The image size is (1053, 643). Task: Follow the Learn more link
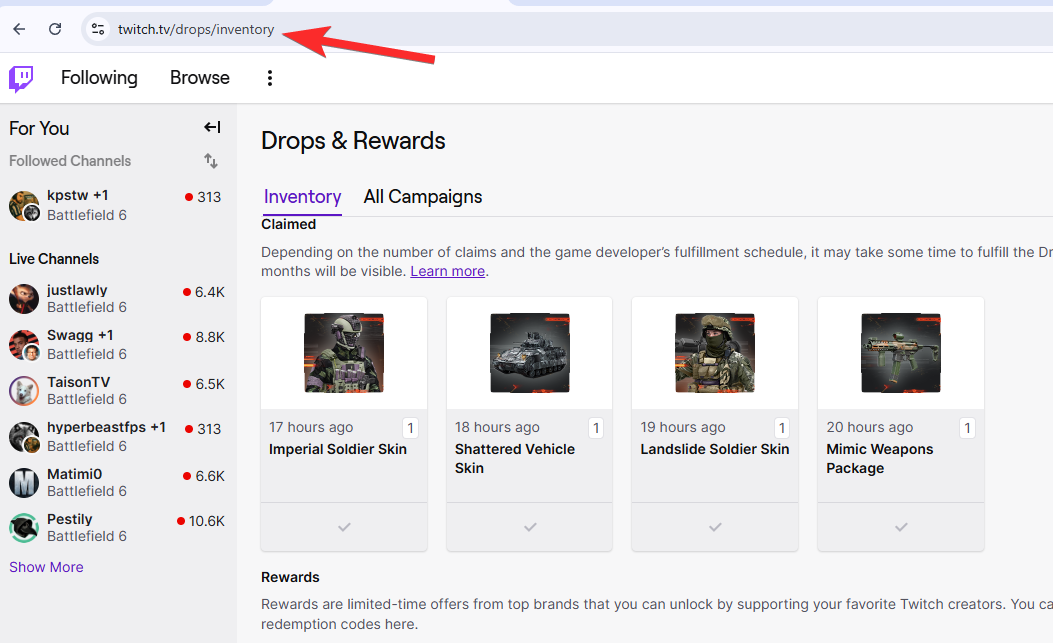(x=447, y=271)
